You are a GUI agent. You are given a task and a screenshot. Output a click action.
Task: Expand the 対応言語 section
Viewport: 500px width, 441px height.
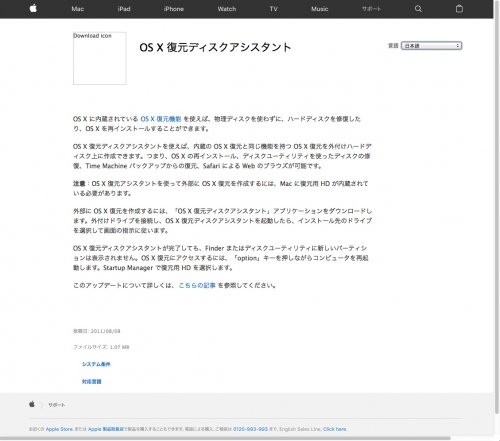tap(92, 381)
